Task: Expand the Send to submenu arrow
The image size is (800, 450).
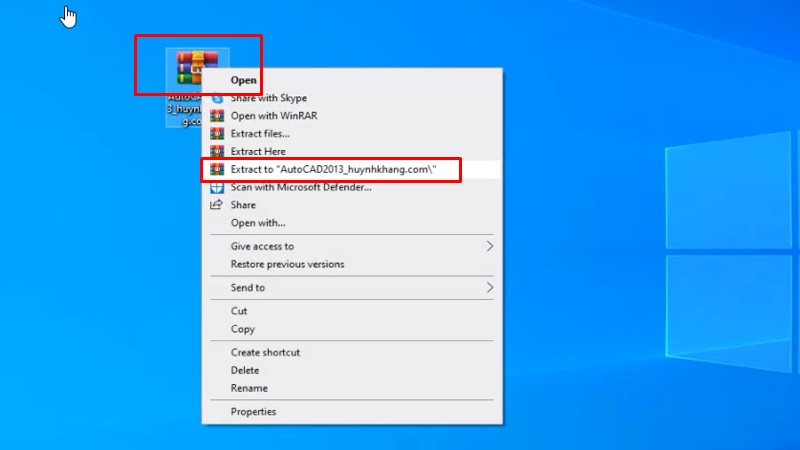Action: coord(490,288)
